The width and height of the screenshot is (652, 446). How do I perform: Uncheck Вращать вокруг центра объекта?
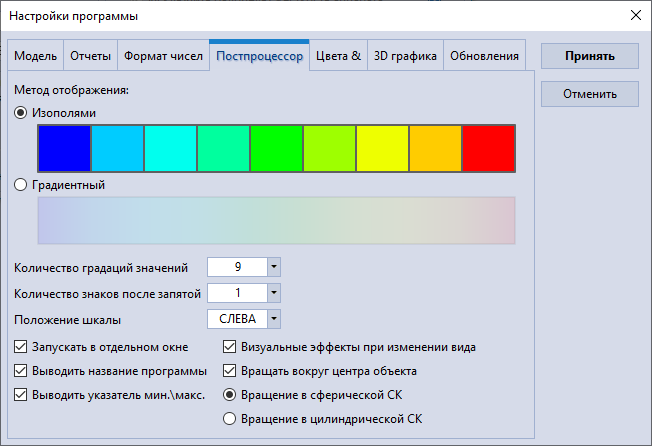[x=230, y=371]
